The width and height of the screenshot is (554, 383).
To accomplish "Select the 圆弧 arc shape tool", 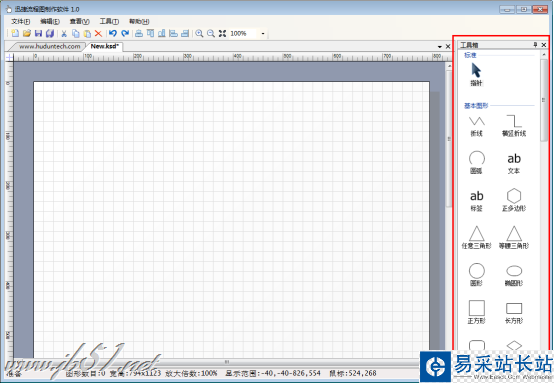I will point(477,163).
